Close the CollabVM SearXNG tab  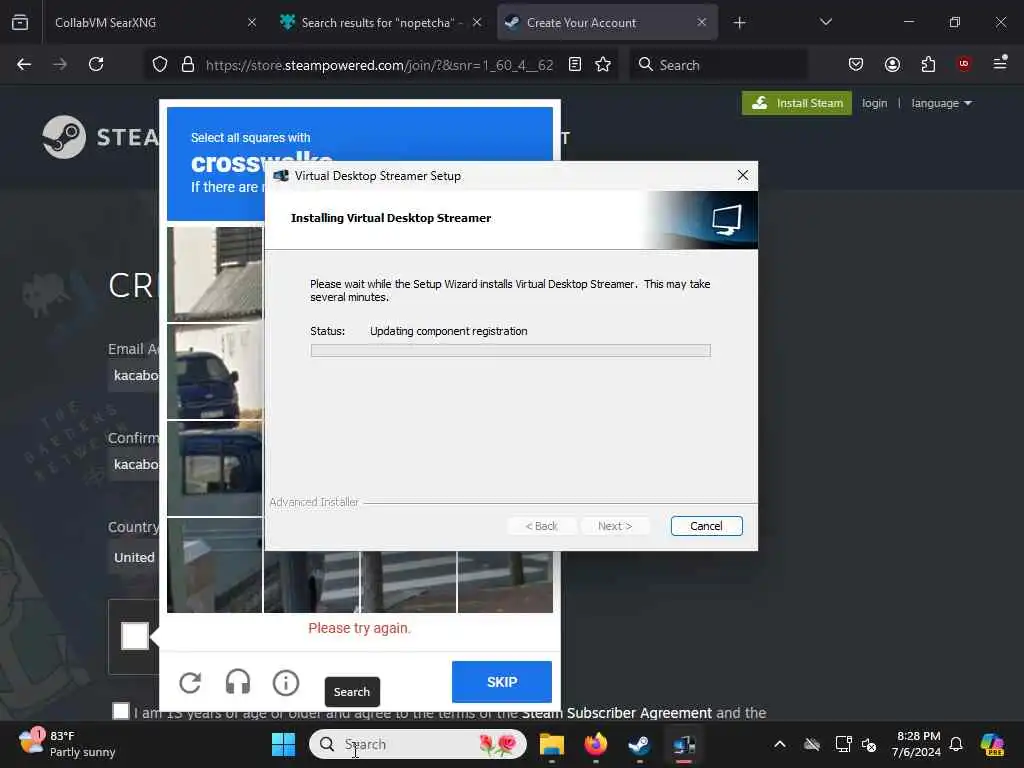[252, 22]
